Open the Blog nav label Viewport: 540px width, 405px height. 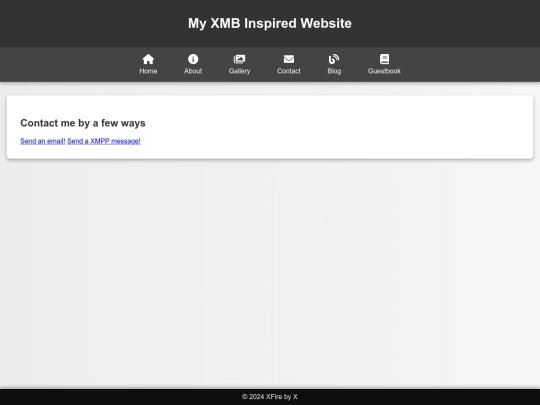point(334,71)
